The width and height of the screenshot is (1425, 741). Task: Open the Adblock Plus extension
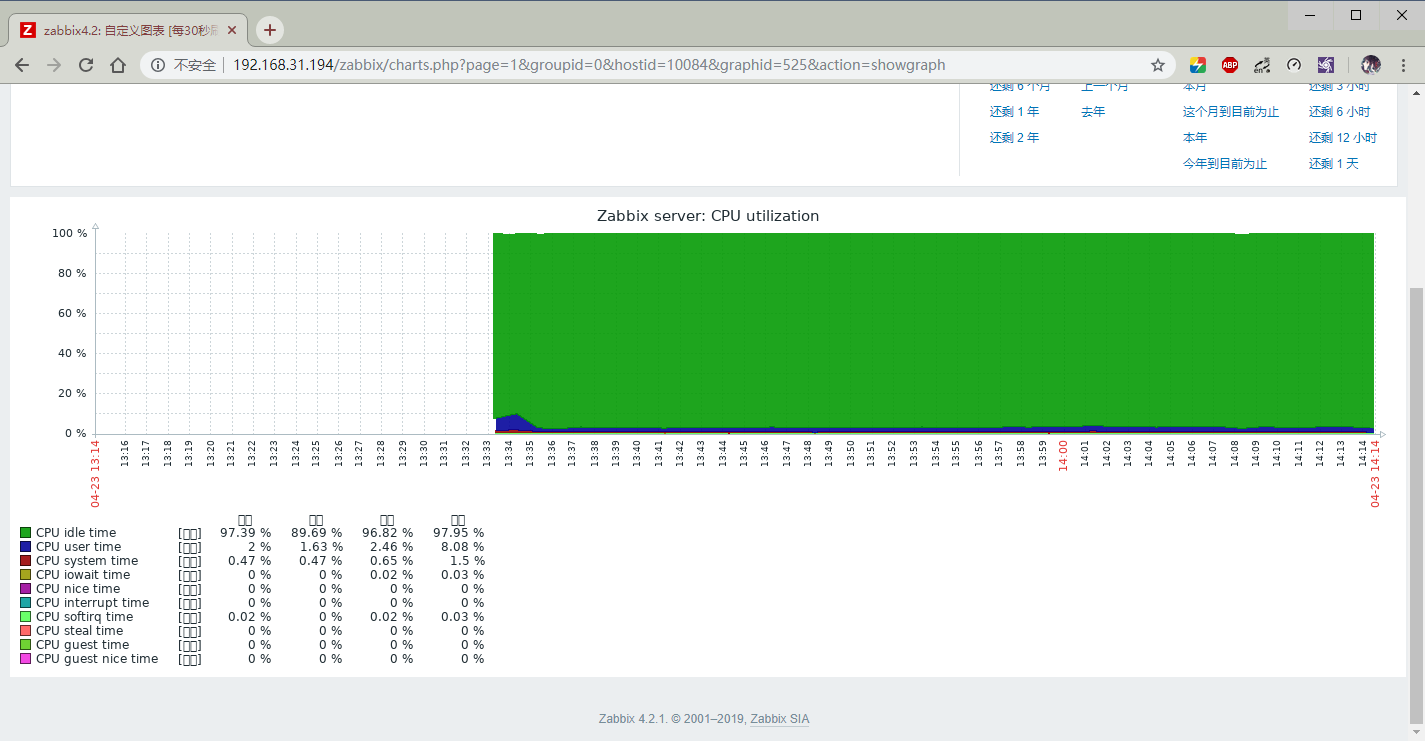[x=1230, y=65]
